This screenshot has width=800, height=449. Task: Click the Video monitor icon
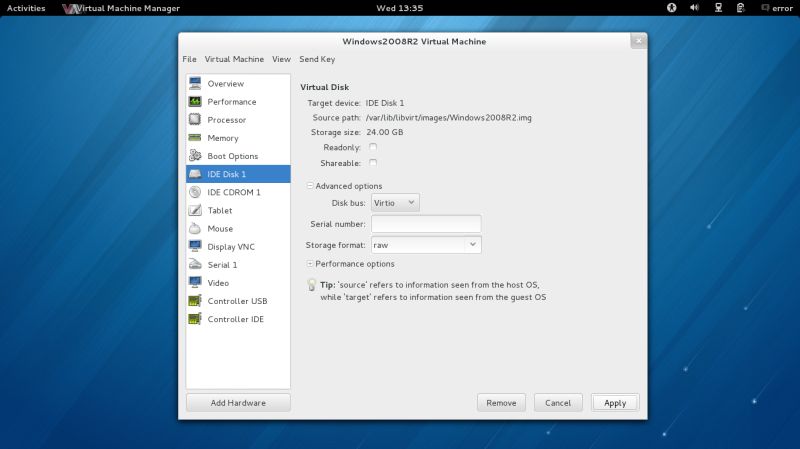pos(195,283)
